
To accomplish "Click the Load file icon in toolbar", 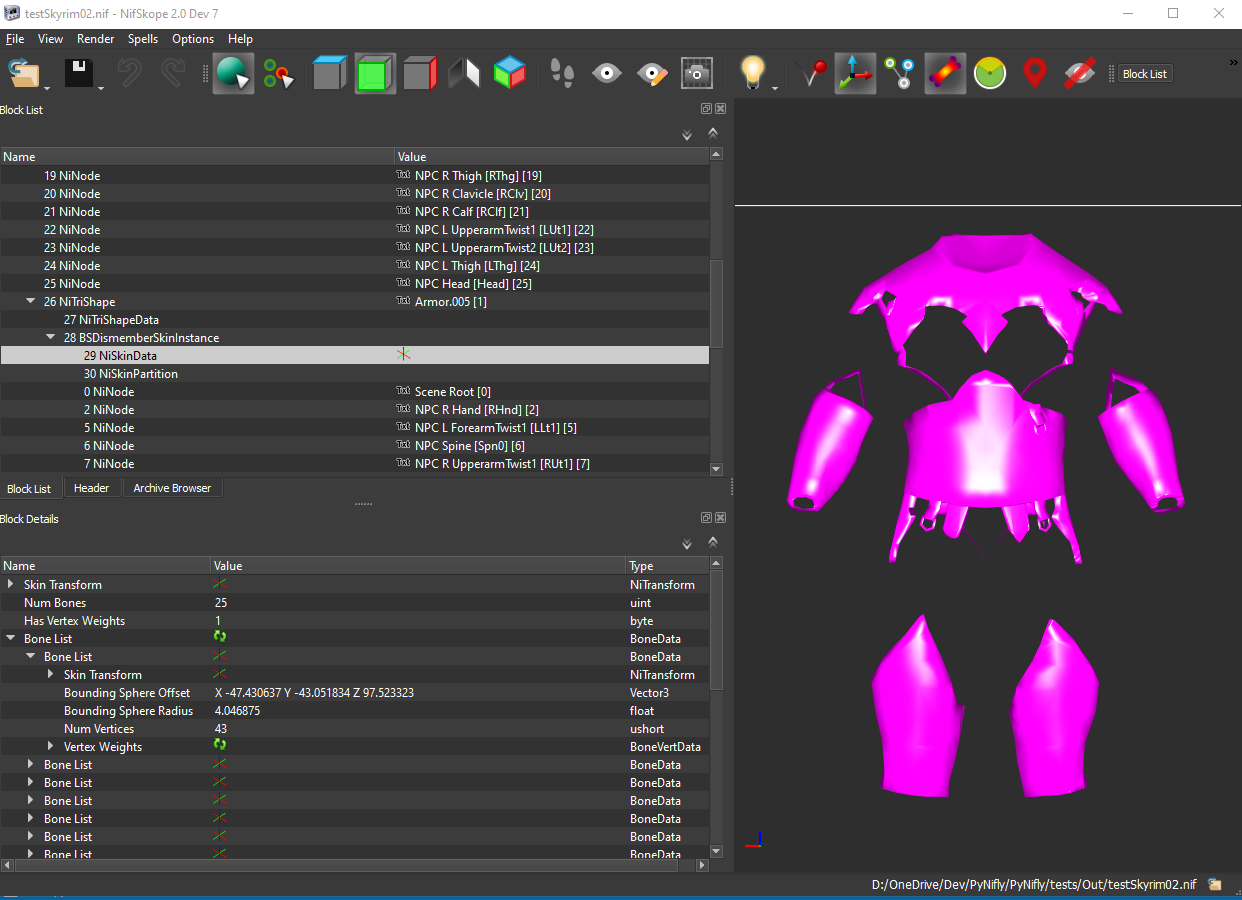I will (23, 73).
